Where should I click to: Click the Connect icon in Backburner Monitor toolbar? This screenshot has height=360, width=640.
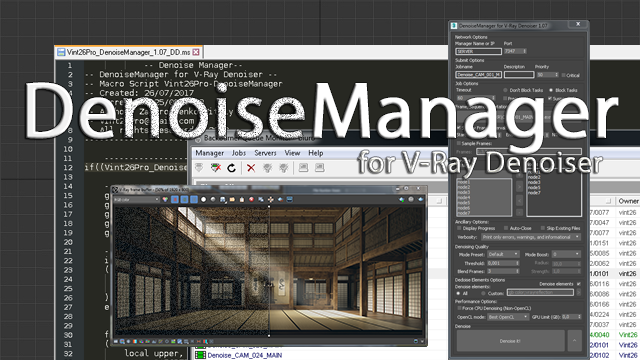point(199,168)
